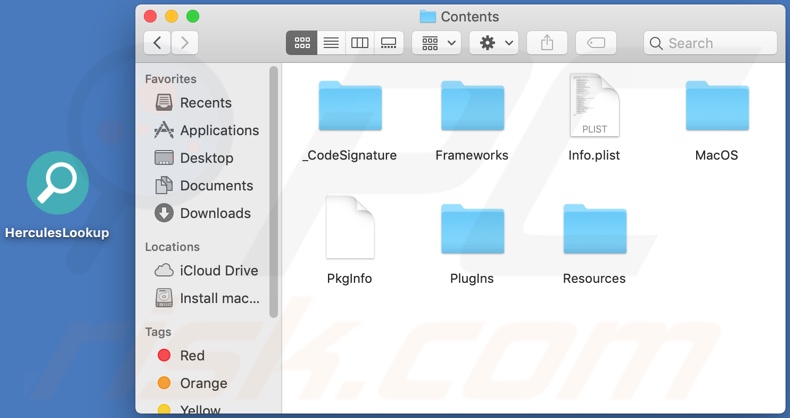This screenshot has width=790, height=418.
Task: Select the MacOS folder icon
Action: pyautogui.click(x=717, y=106)
